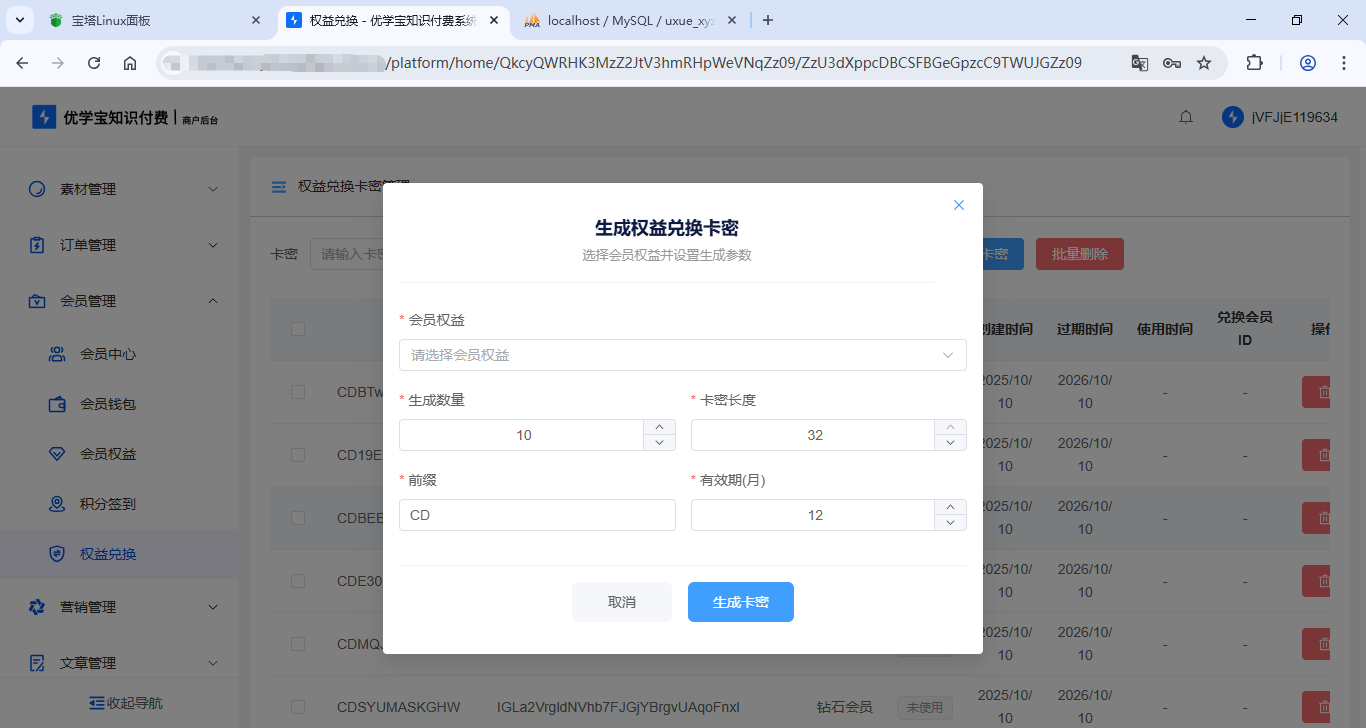Increment 生成数量 with the up stepper arrow
Screen dimensions: 1366x728
(659, 428)
